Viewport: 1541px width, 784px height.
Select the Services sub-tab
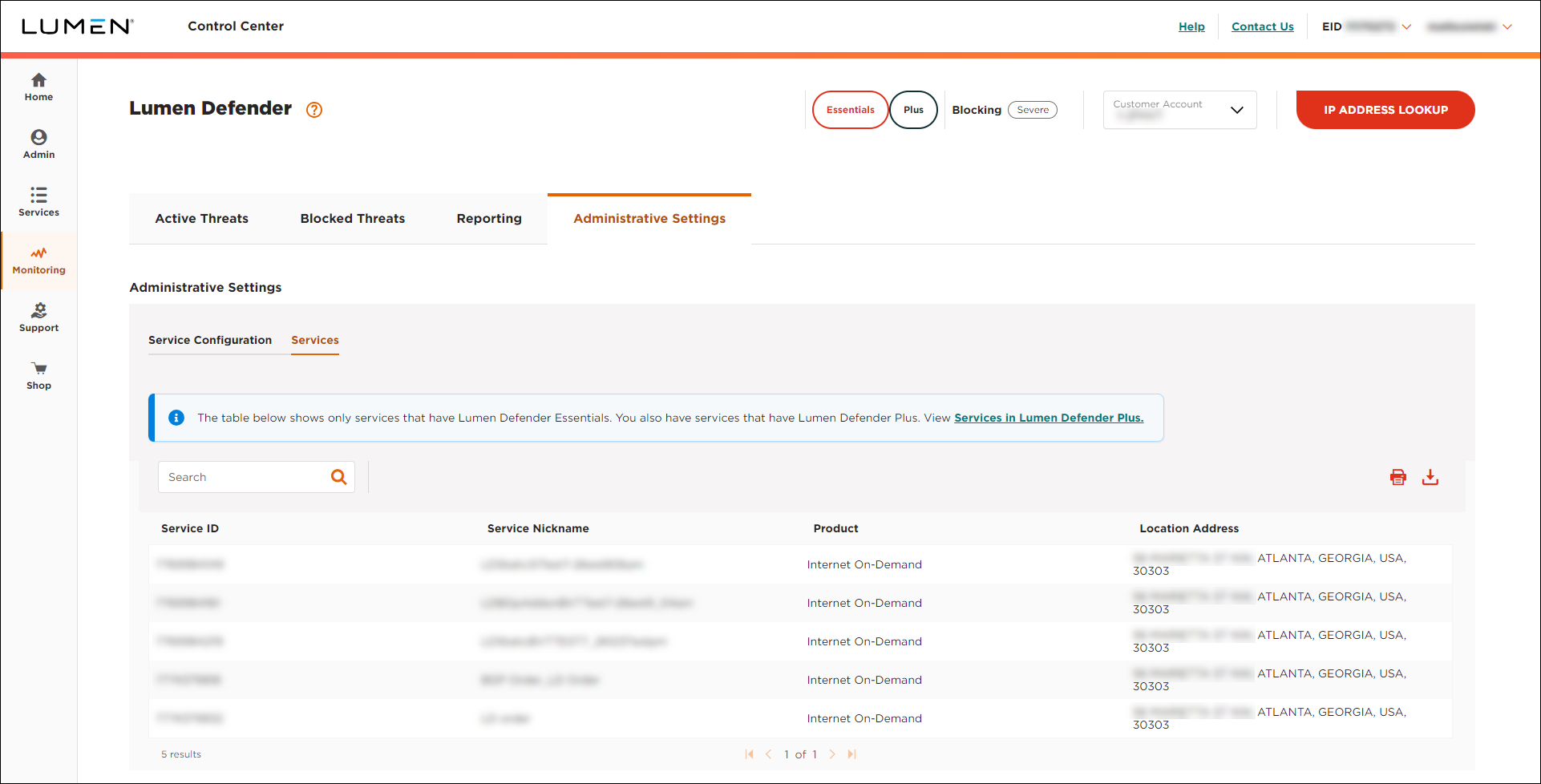coord(315,340)
